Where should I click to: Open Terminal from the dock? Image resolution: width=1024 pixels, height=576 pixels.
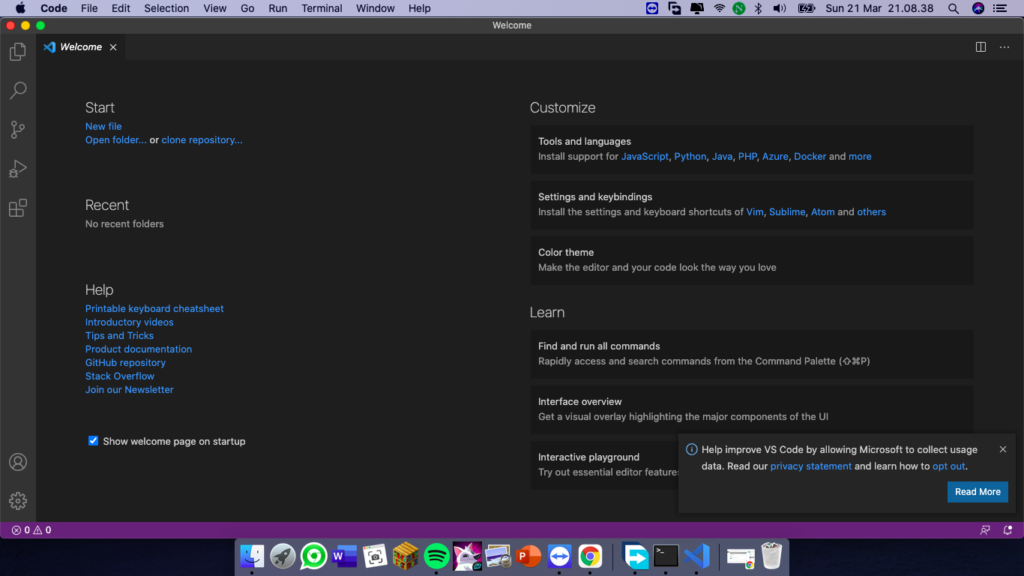[x=665, y=556]
